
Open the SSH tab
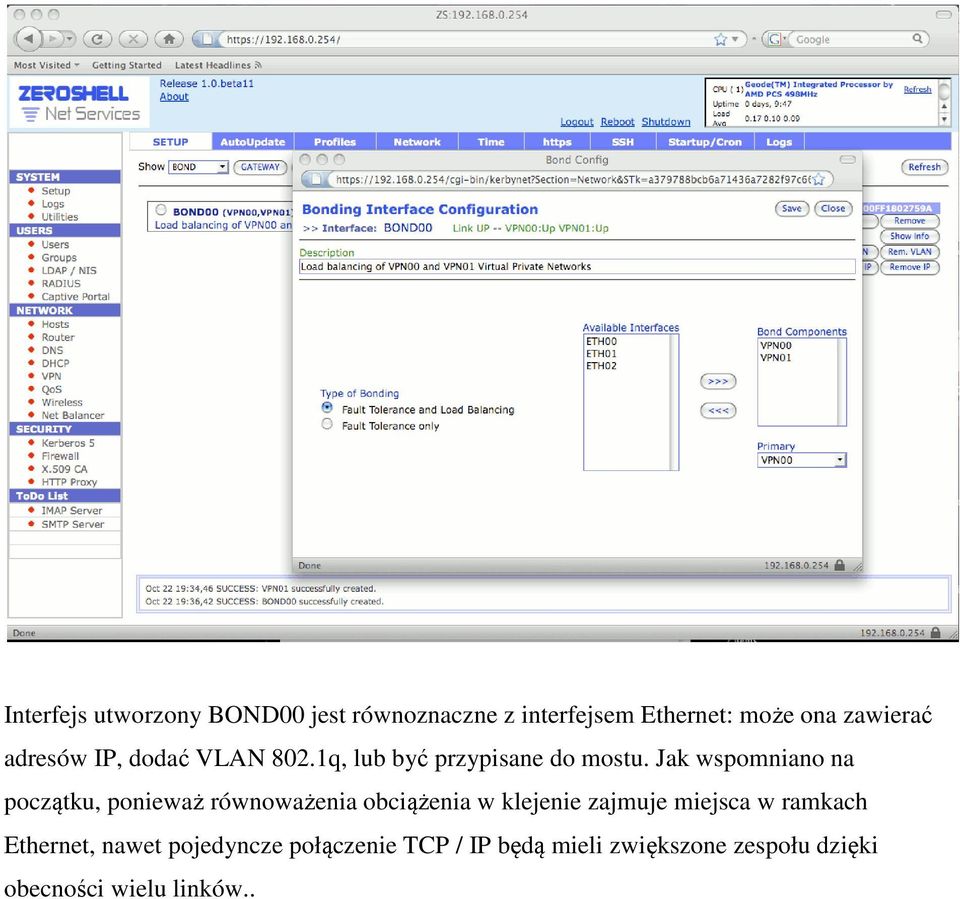(623, 141)
